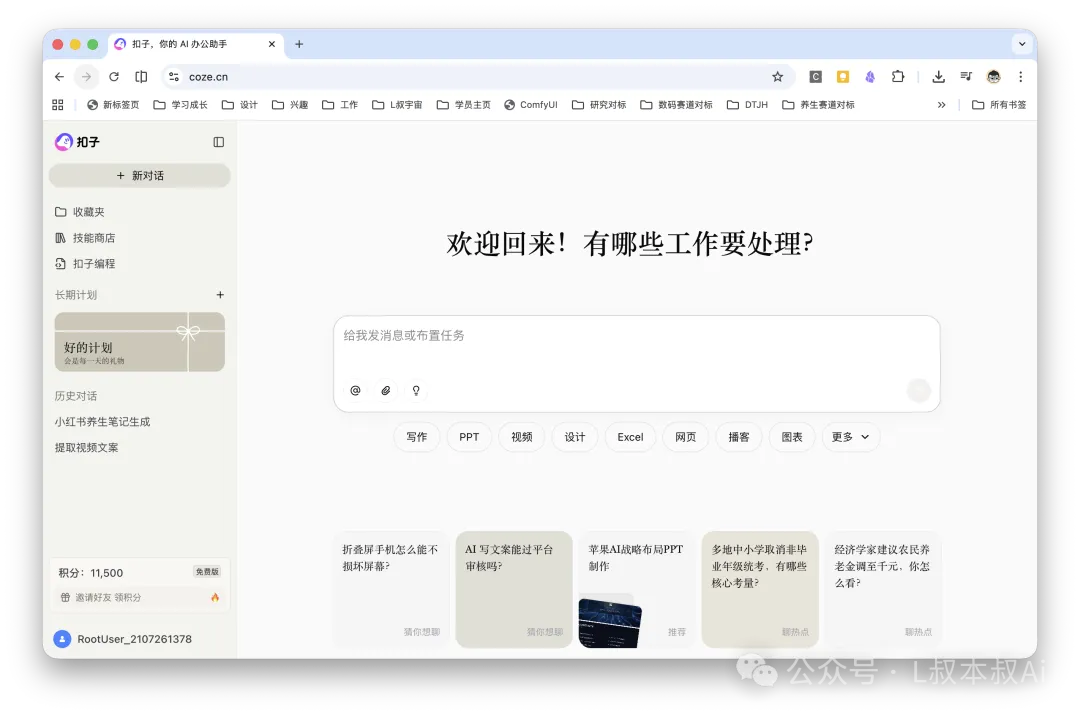Click the purple extension icon
1080x715 pixels.
[871, 77]
